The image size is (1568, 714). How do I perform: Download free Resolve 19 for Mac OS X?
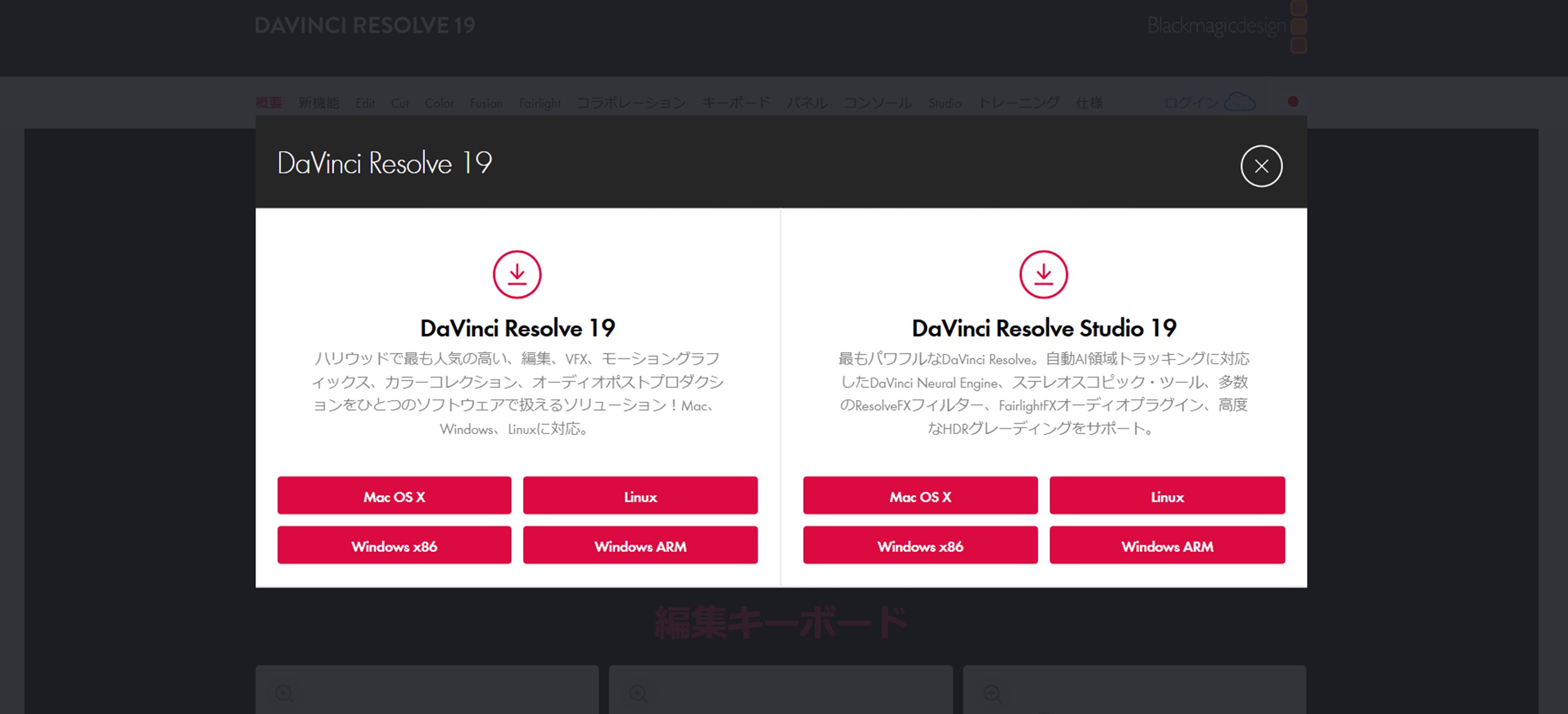point(394,496)
